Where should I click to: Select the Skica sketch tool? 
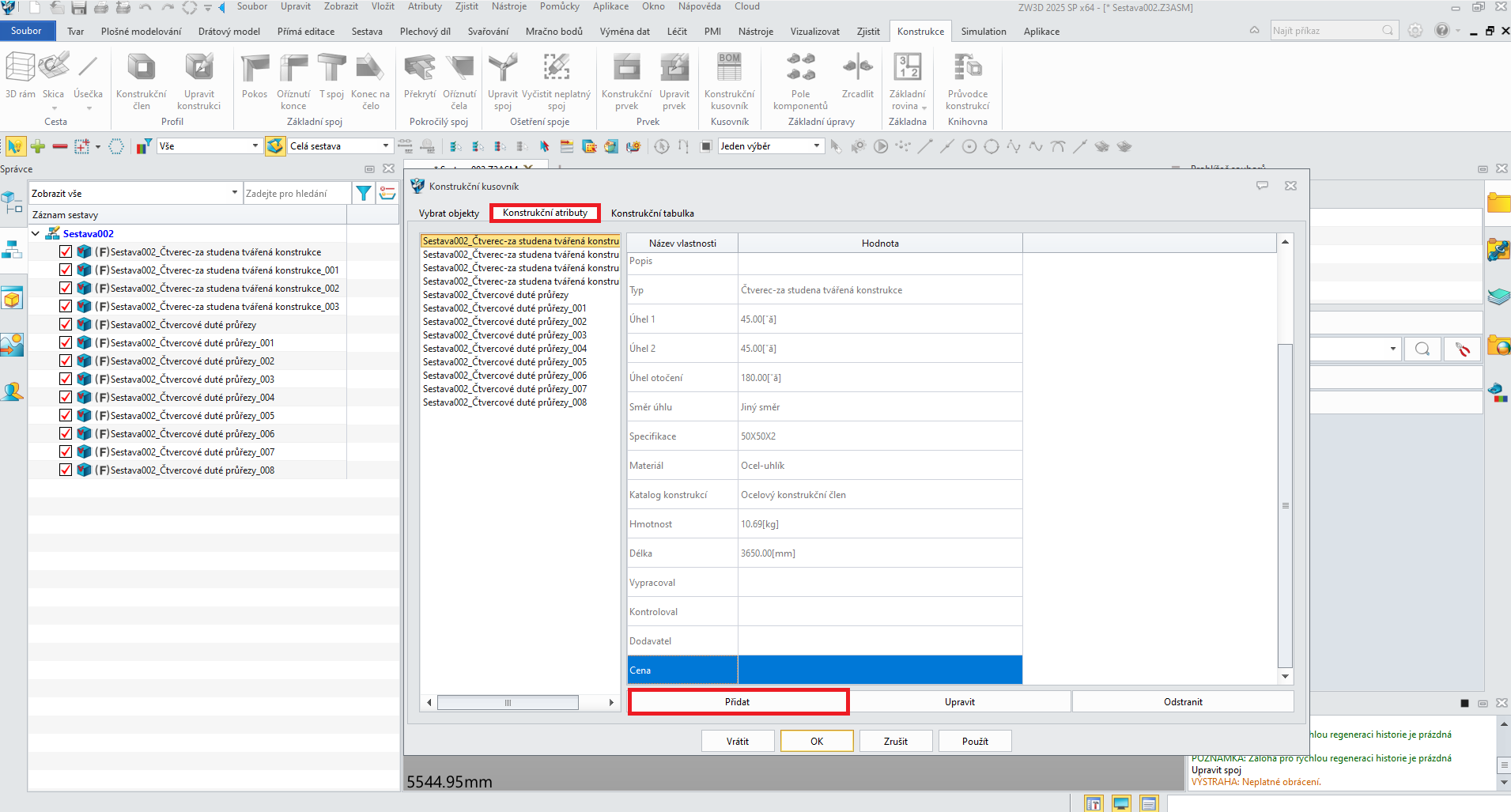[x=54, y=76]
